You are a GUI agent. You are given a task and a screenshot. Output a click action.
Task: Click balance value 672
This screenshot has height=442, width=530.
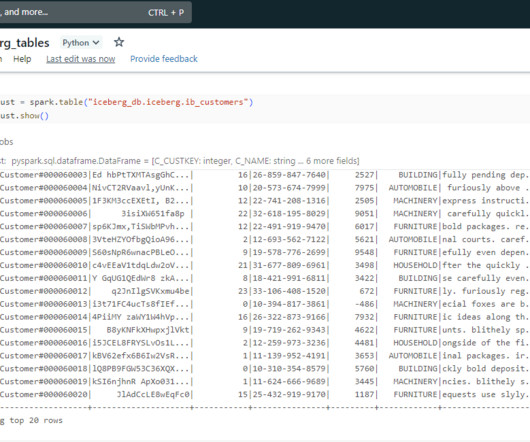[x=367, y=291]
